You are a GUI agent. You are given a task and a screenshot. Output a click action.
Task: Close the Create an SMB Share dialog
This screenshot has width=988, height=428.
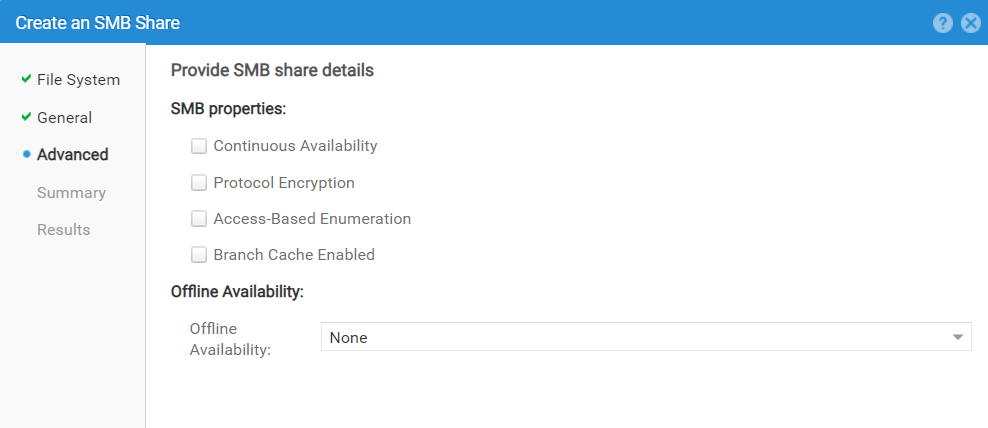(x=970, y=23)
